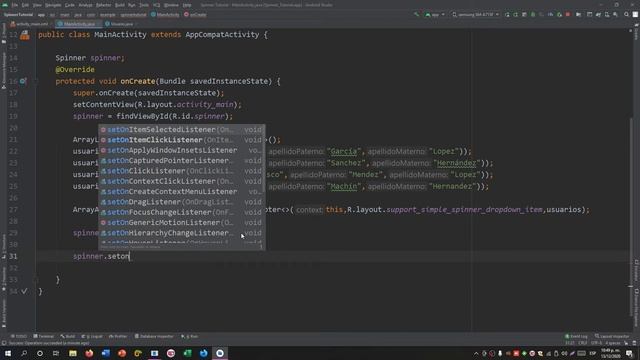Open the Tools menu
Image resolution: width=640 pixels, height=360 pixels.
pos(144,5)
